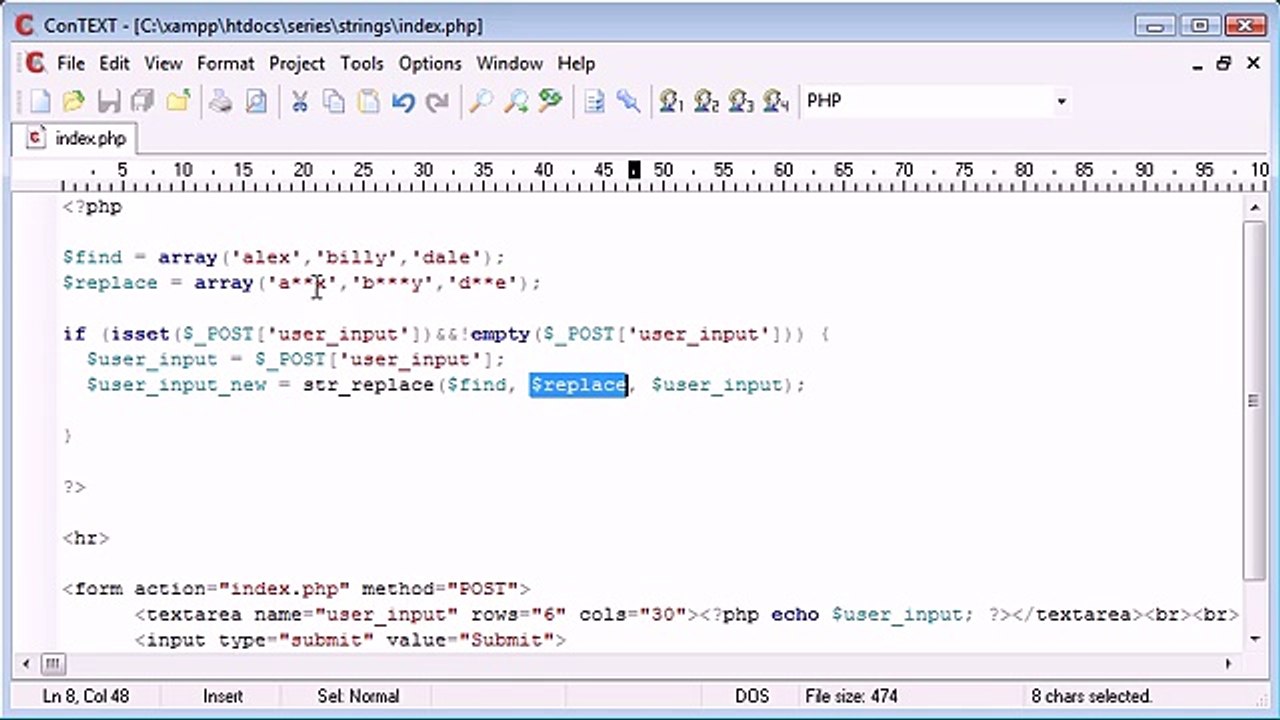This screenshot has width=1280, height=720.
Task: Open the Format menu
Action: [x=225, y=63]
